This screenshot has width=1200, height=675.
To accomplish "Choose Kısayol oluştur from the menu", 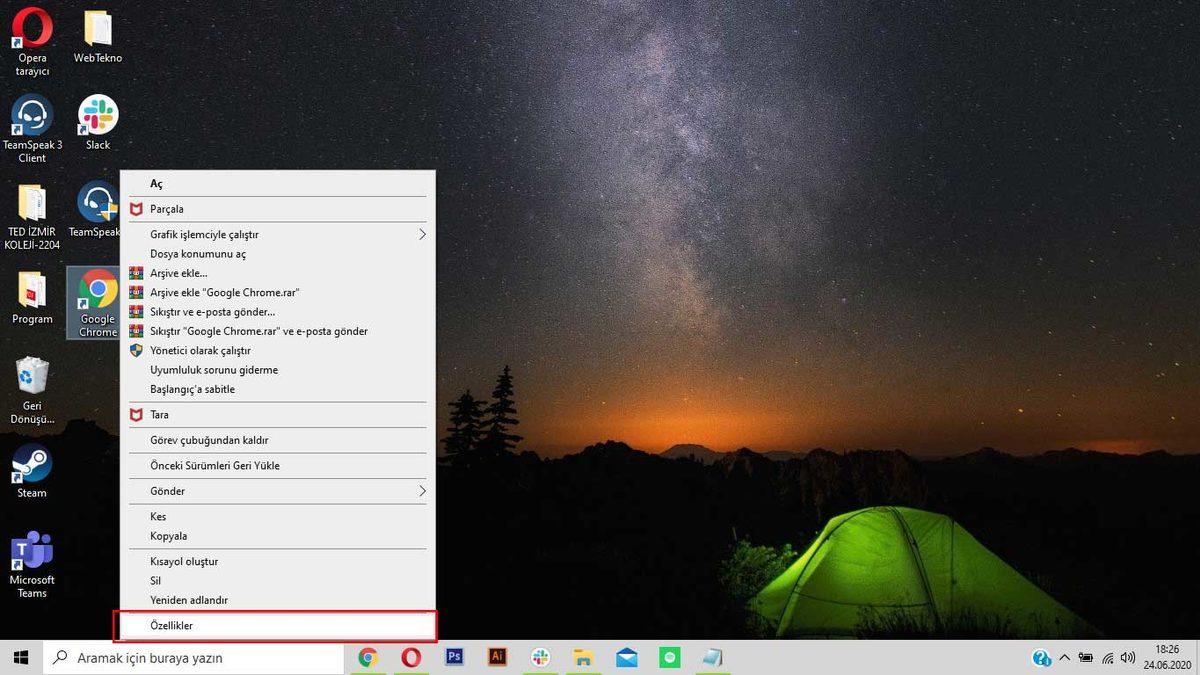I will click(x=184, y=561).
